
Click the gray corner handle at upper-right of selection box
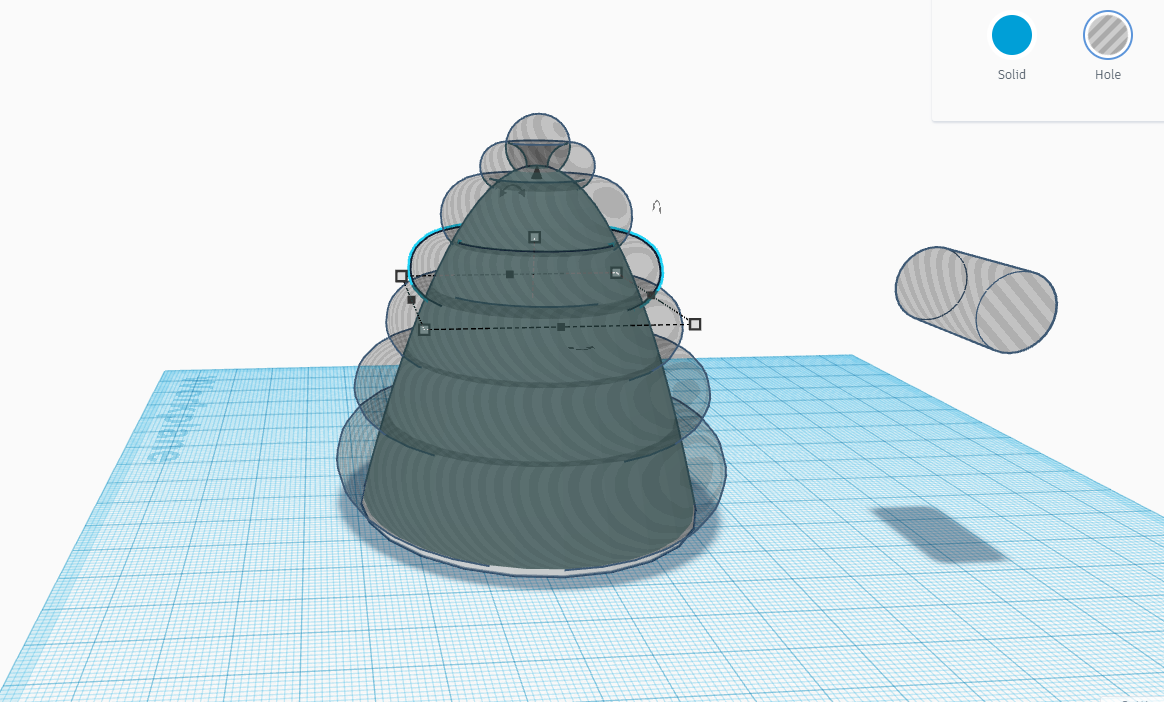tap(615, 273)
